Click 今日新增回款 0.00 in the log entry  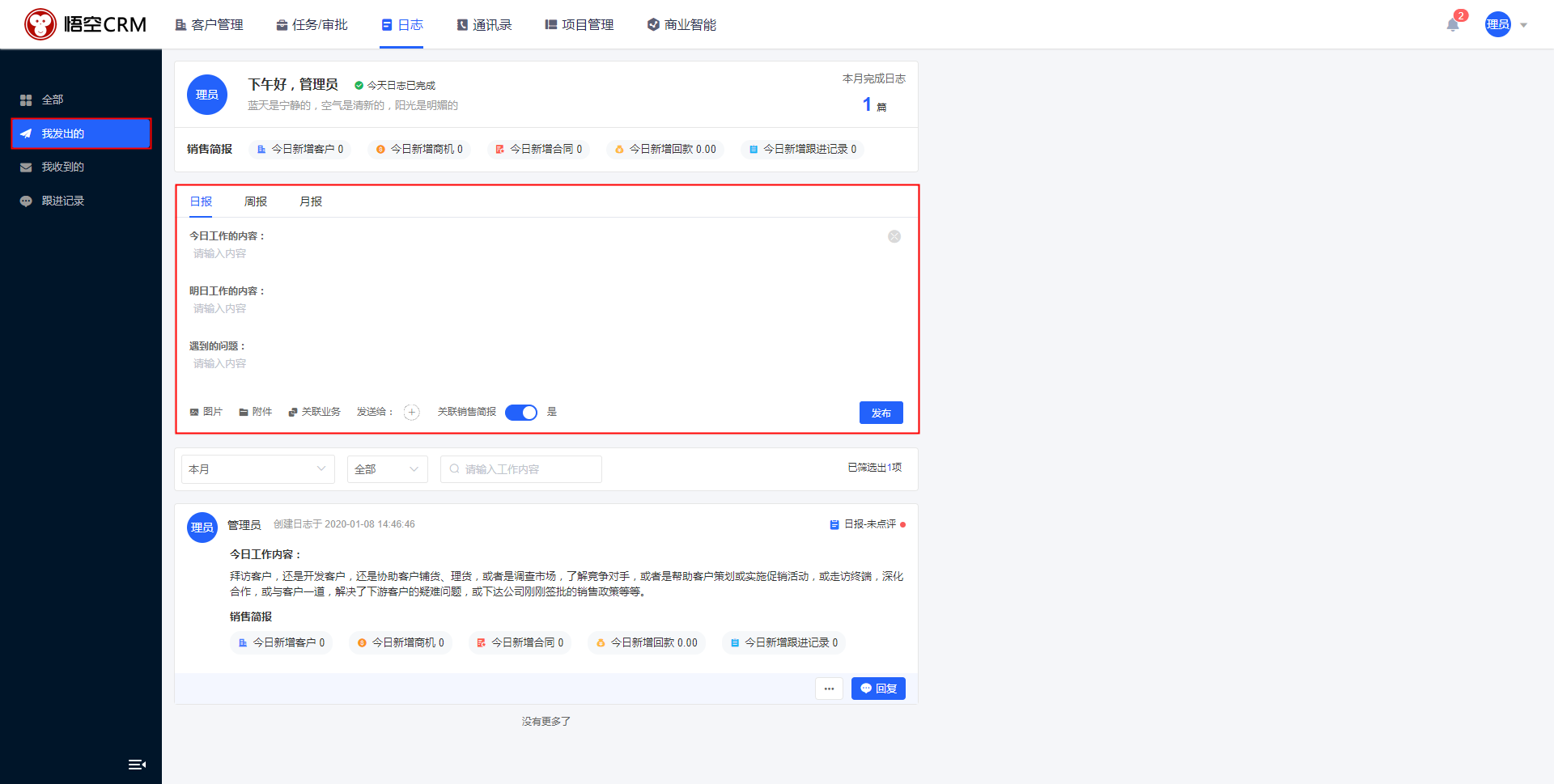(x=647, y=643)
